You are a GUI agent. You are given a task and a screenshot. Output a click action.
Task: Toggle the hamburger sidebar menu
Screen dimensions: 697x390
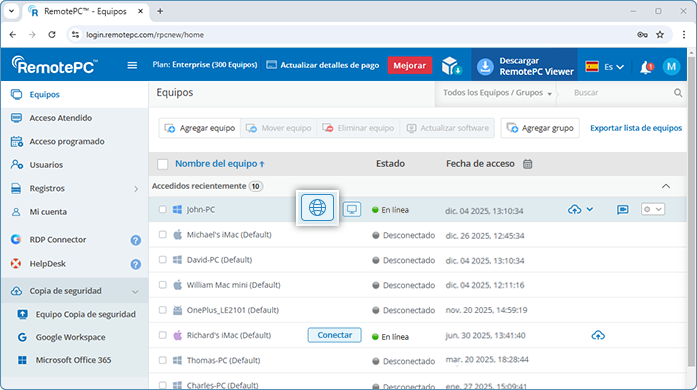tap(132, 65)
